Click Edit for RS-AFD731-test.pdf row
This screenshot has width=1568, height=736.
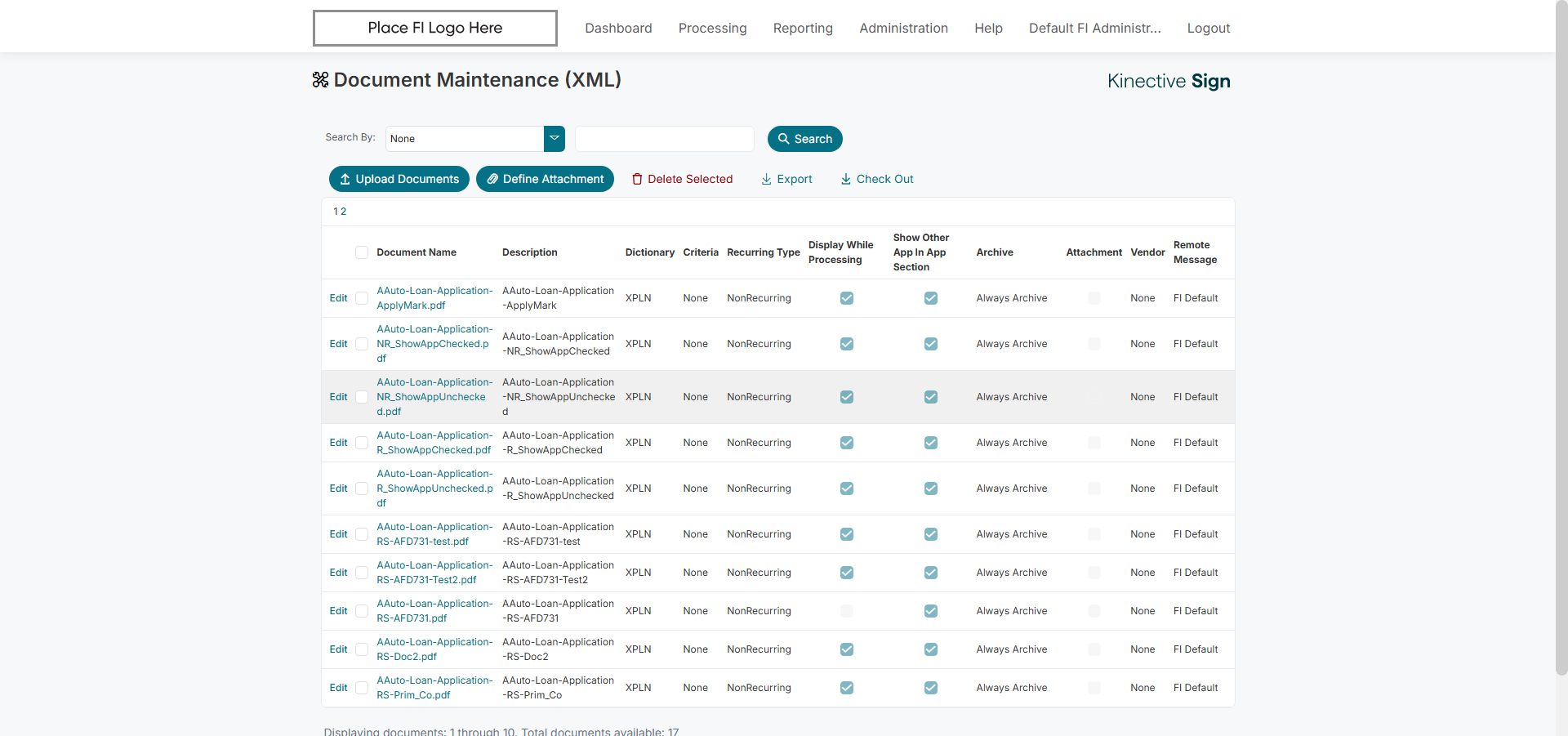pyautogui.click(x=338, y=534)
